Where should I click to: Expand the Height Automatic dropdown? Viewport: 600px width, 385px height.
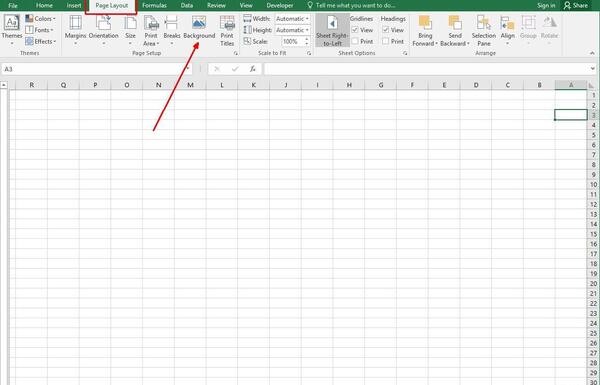[x=292, y=30]
